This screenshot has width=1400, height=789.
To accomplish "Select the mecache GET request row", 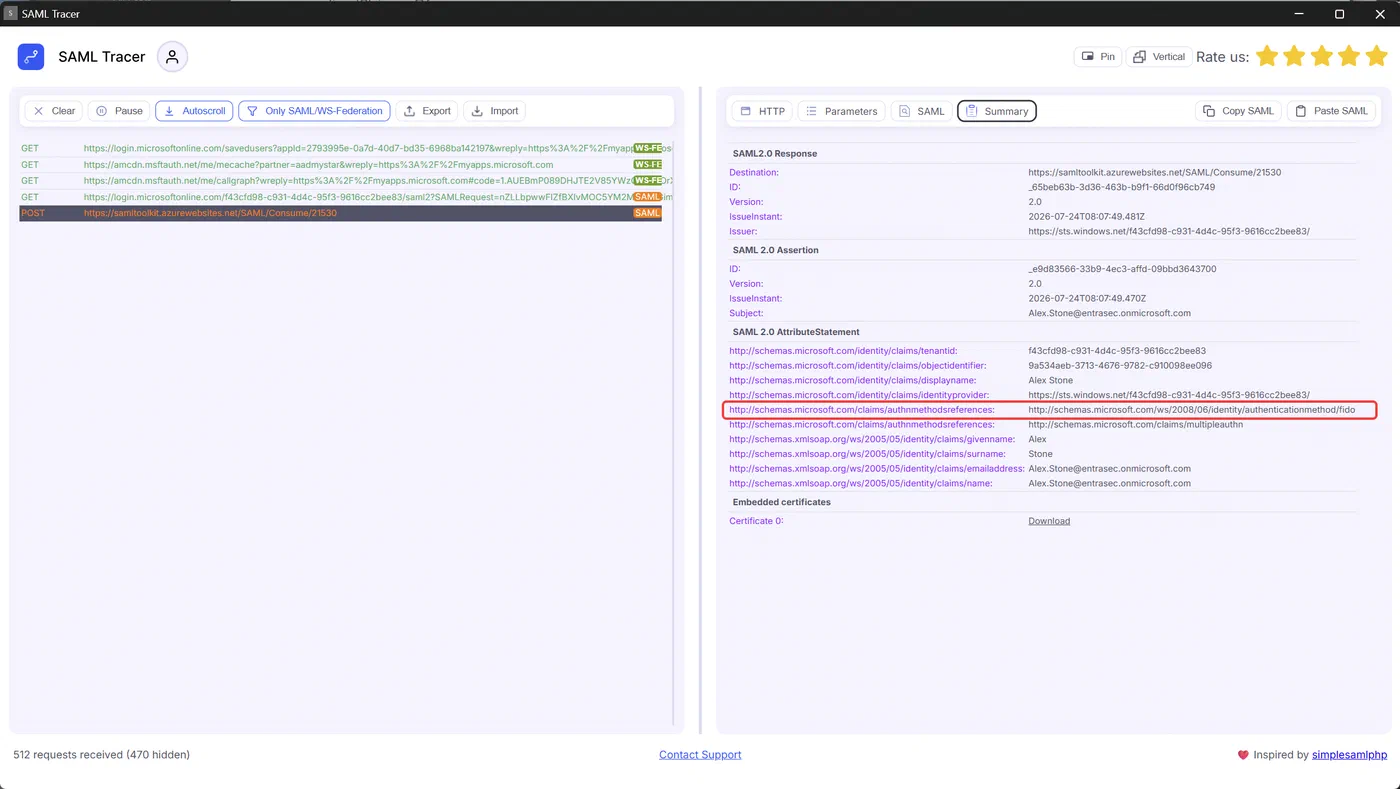I will (x=341, y=165).
